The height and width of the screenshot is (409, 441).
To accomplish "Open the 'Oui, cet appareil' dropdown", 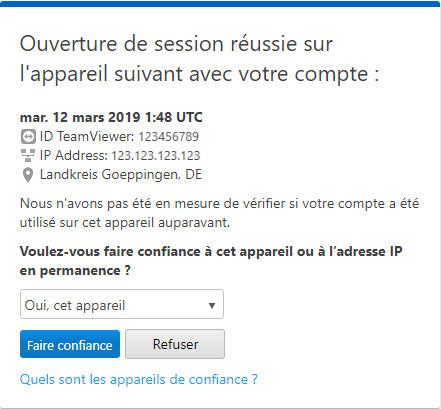I will pos(122,304).
